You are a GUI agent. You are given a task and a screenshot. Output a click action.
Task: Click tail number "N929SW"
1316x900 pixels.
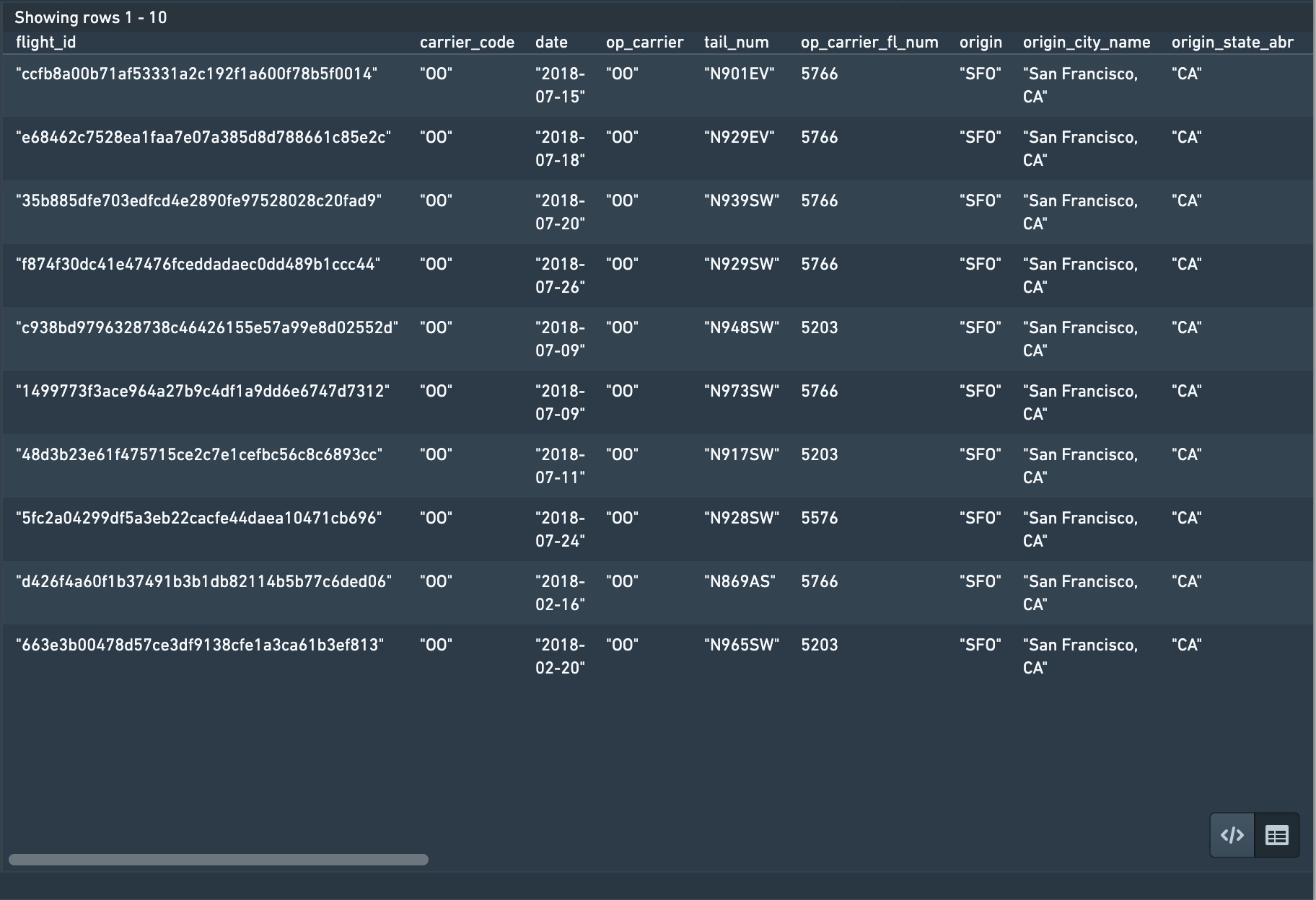742,265
